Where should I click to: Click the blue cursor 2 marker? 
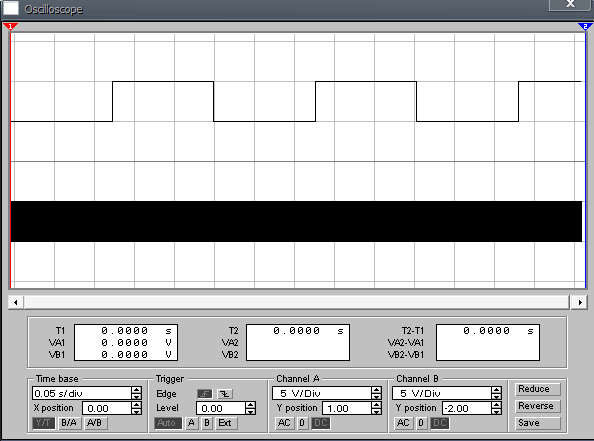tap(585, 27)
